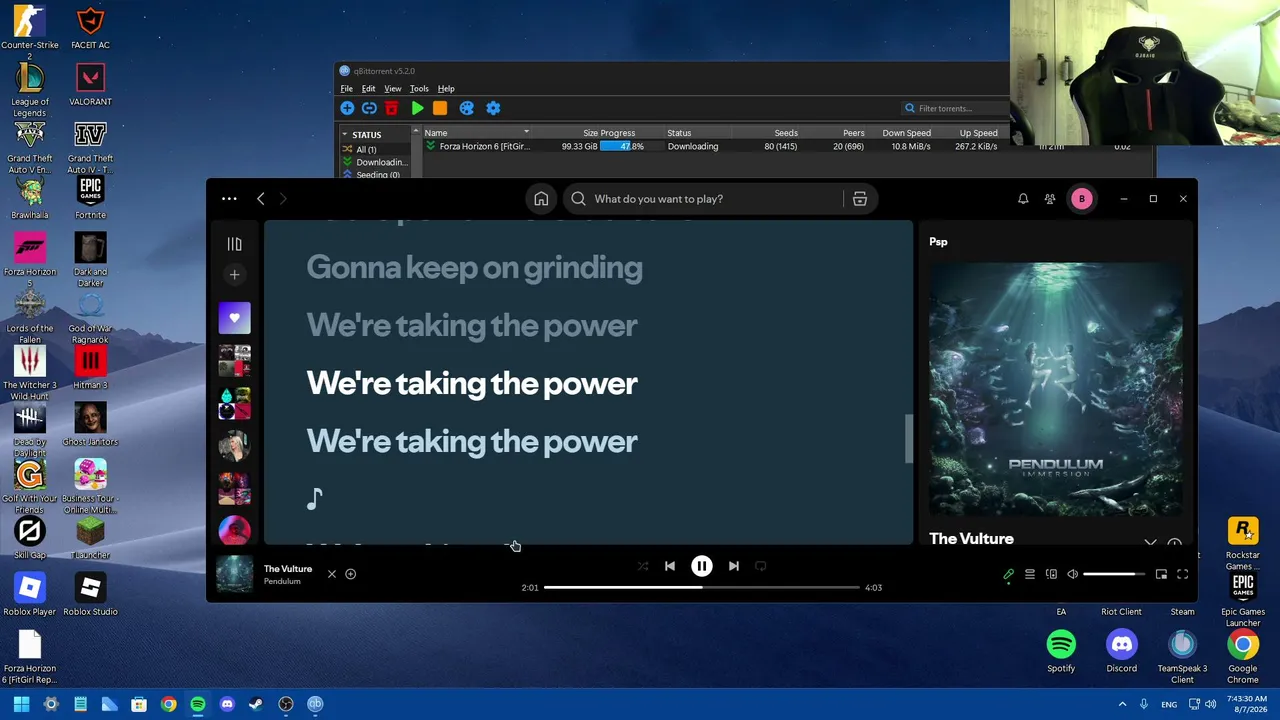Screen dimensions: 1280x720
Task: Expand Your Library in the sidebar
Action: tap(234, 244)
